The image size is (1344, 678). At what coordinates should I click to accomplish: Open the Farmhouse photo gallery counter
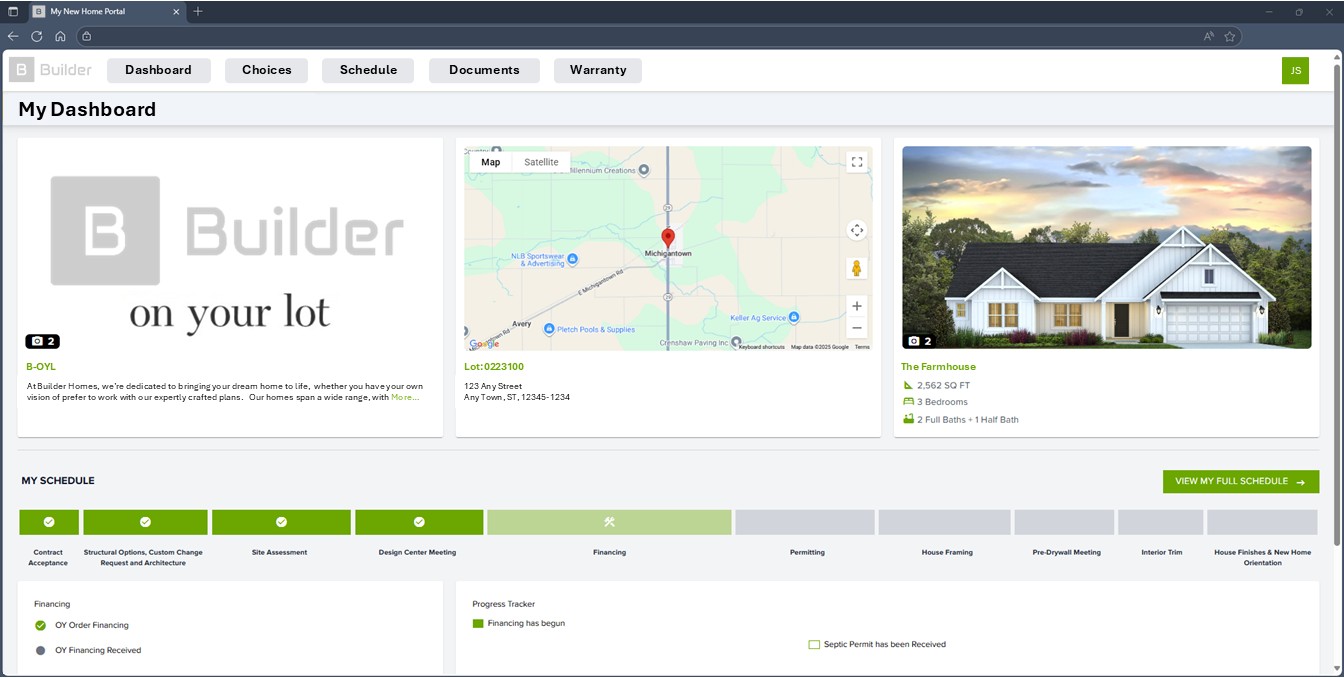click(x=919, y=341)
